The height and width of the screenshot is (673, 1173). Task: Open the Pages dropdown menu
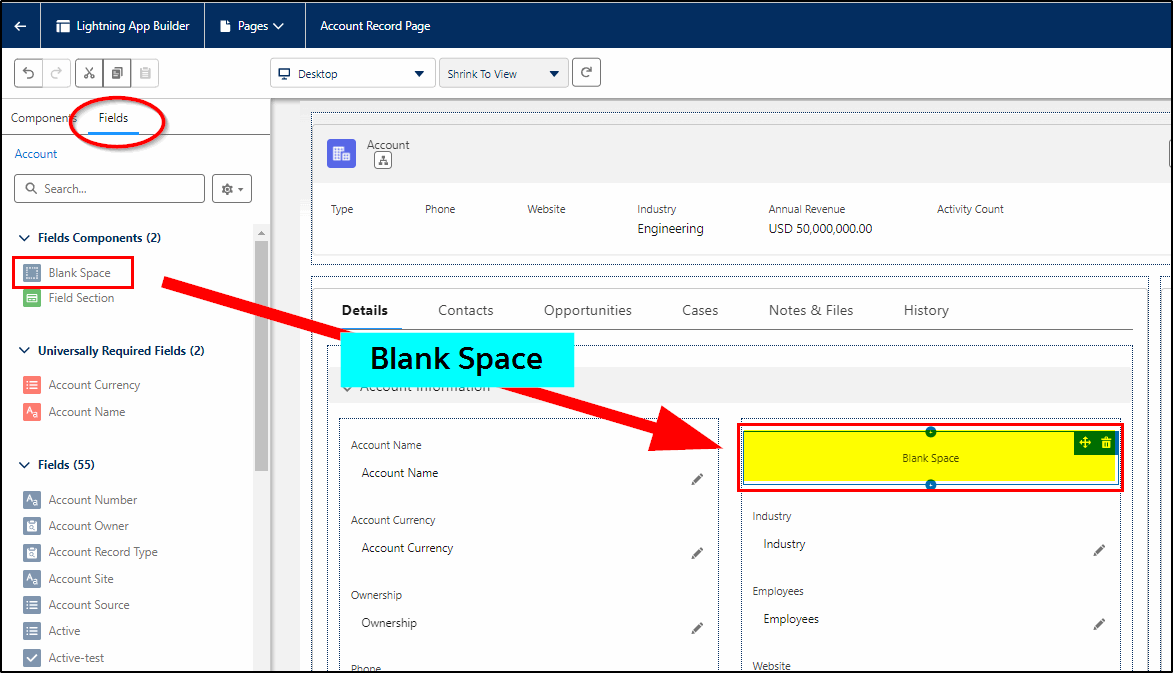pyautogui.click(x=252, y=26)
